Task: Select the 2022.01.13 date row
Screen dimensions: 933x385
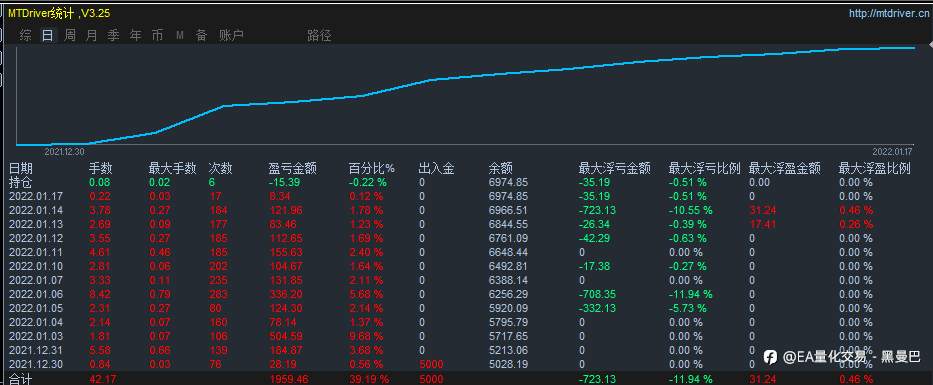Action: 36,224
